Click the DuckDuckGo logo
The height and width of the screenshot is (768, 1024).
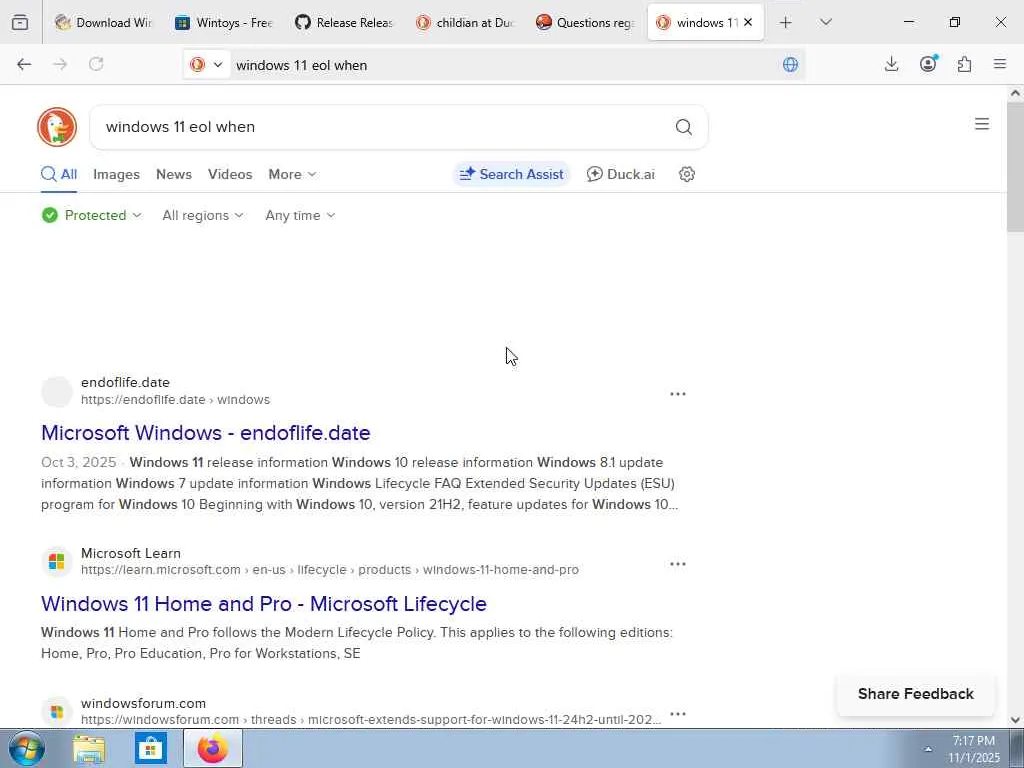tap(57, 127)
